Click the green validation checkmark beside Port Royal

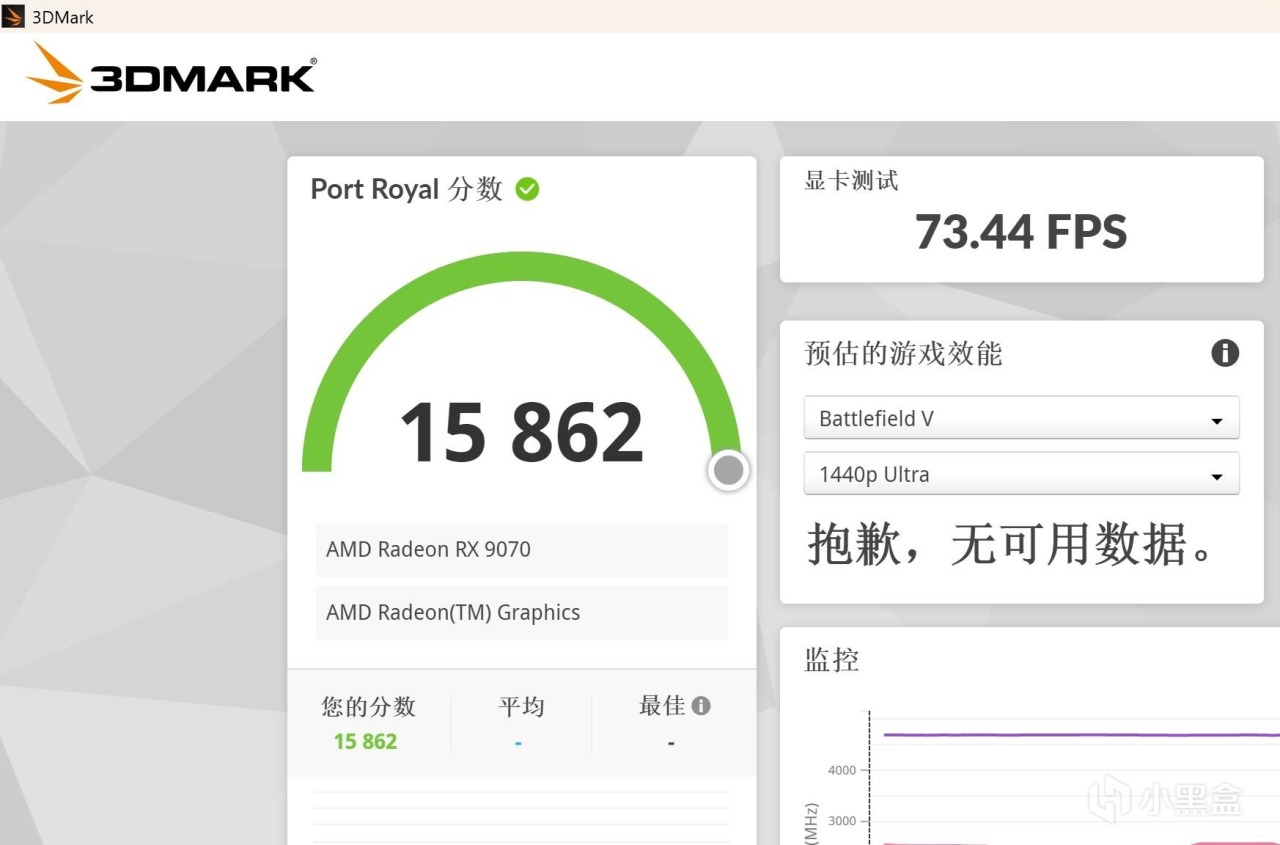[x=527, y=189]
